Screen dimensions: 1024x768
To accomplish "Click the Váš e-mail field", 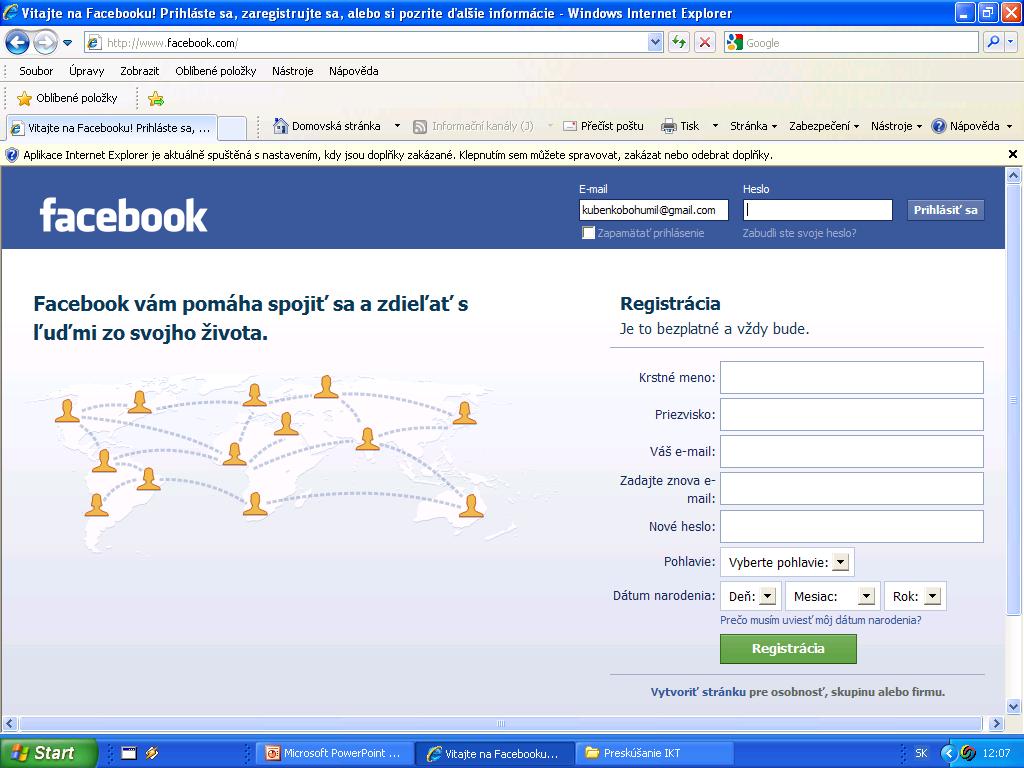I will pos(852,451).
